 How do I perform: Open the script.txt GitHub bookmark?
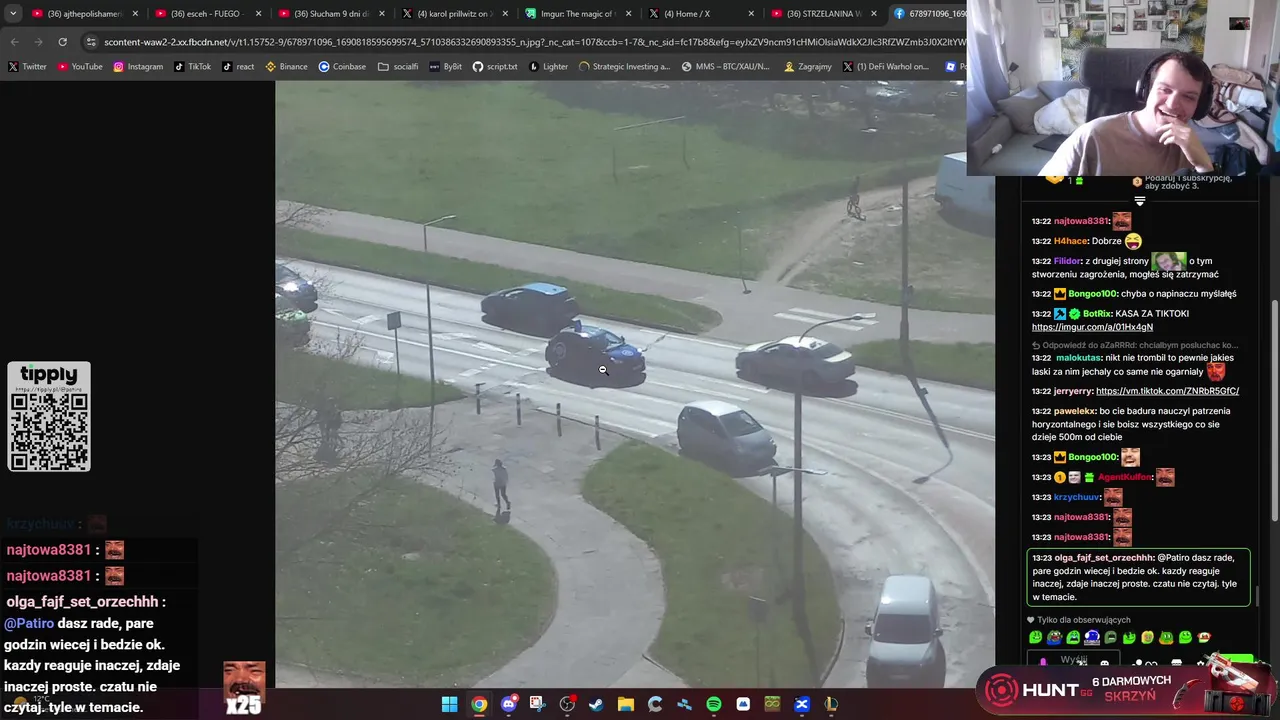pyautogui.click(x=495, y=67)
